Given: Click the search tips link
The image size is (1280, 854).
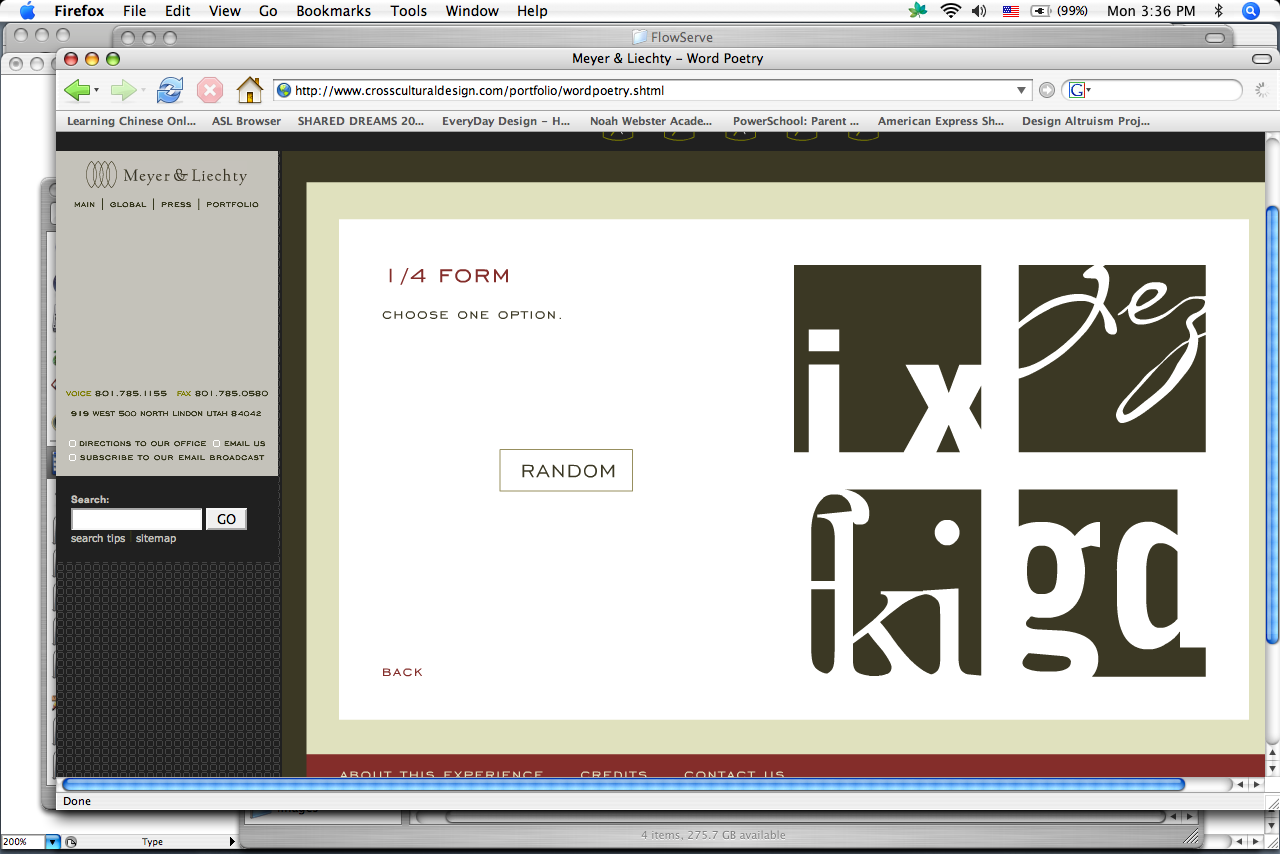Looking at the screenshot, I should [98, 538].
